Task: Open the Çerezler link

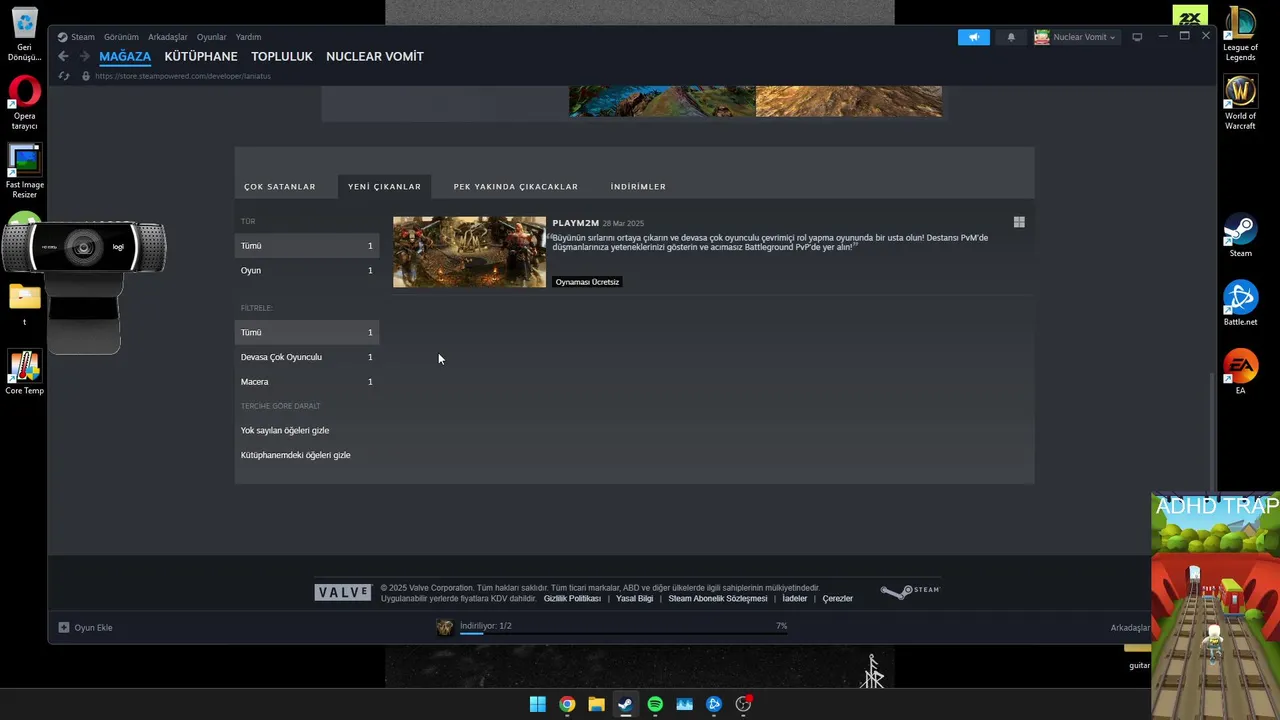Action: 838,599
